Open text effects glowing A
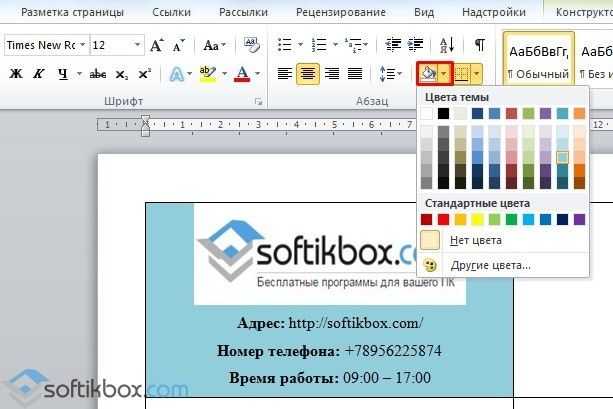The height and width of the screenshot is (409, 613). click(x=177, y=74)
